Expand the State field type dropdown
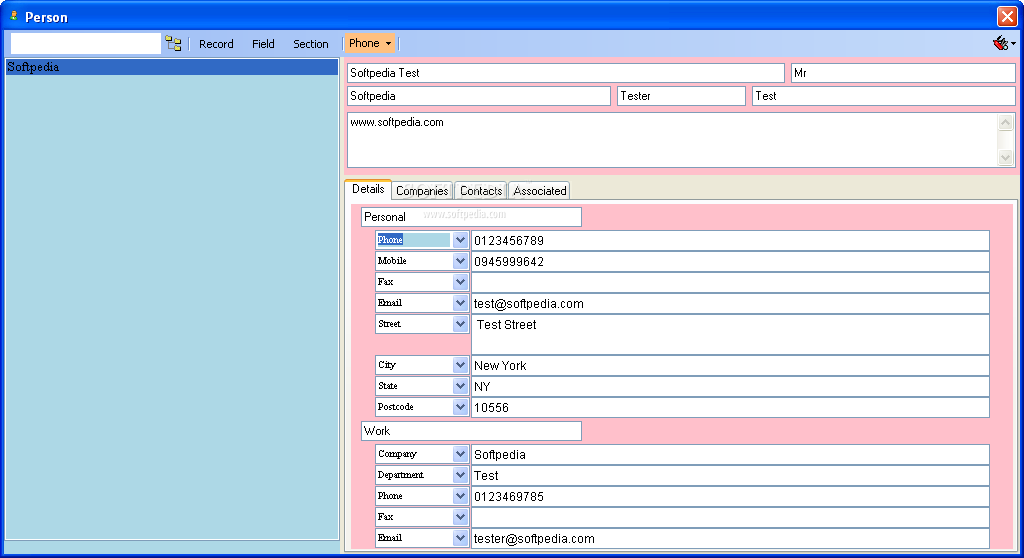Screen dimensions: 1024x558 pyautogui.click(x=460, y=386)
